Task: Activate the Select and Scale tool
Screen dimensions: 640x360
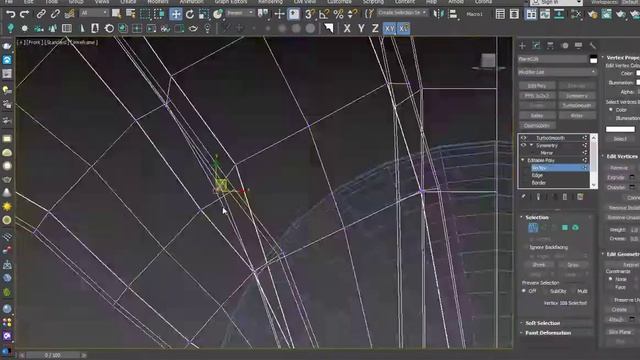Action: 204,14
